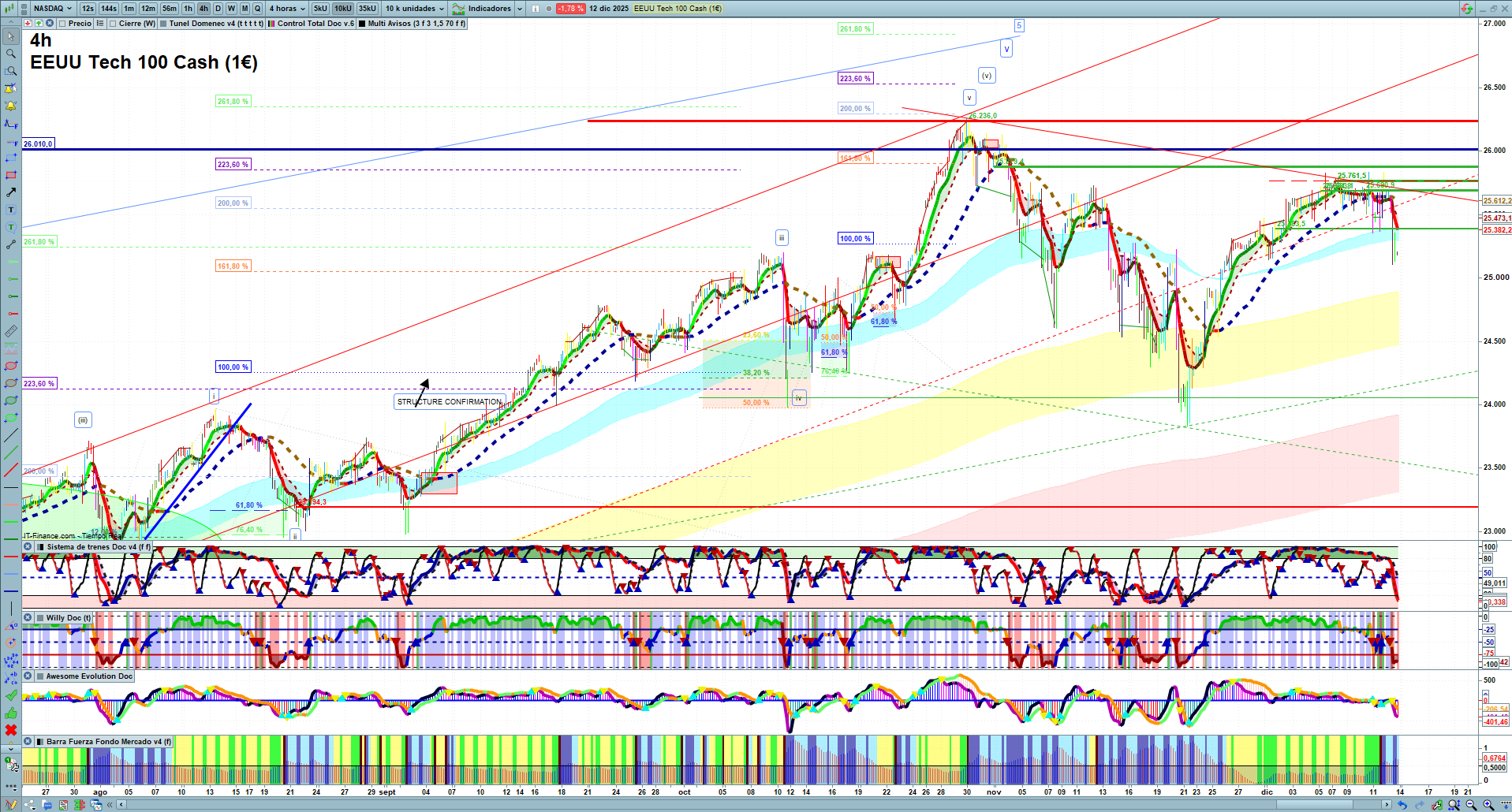The height and width of the screenshot is (812, 1512).
Task: Select the round text bubble tool
Action: pyautogui.click(x=11, y=227)
